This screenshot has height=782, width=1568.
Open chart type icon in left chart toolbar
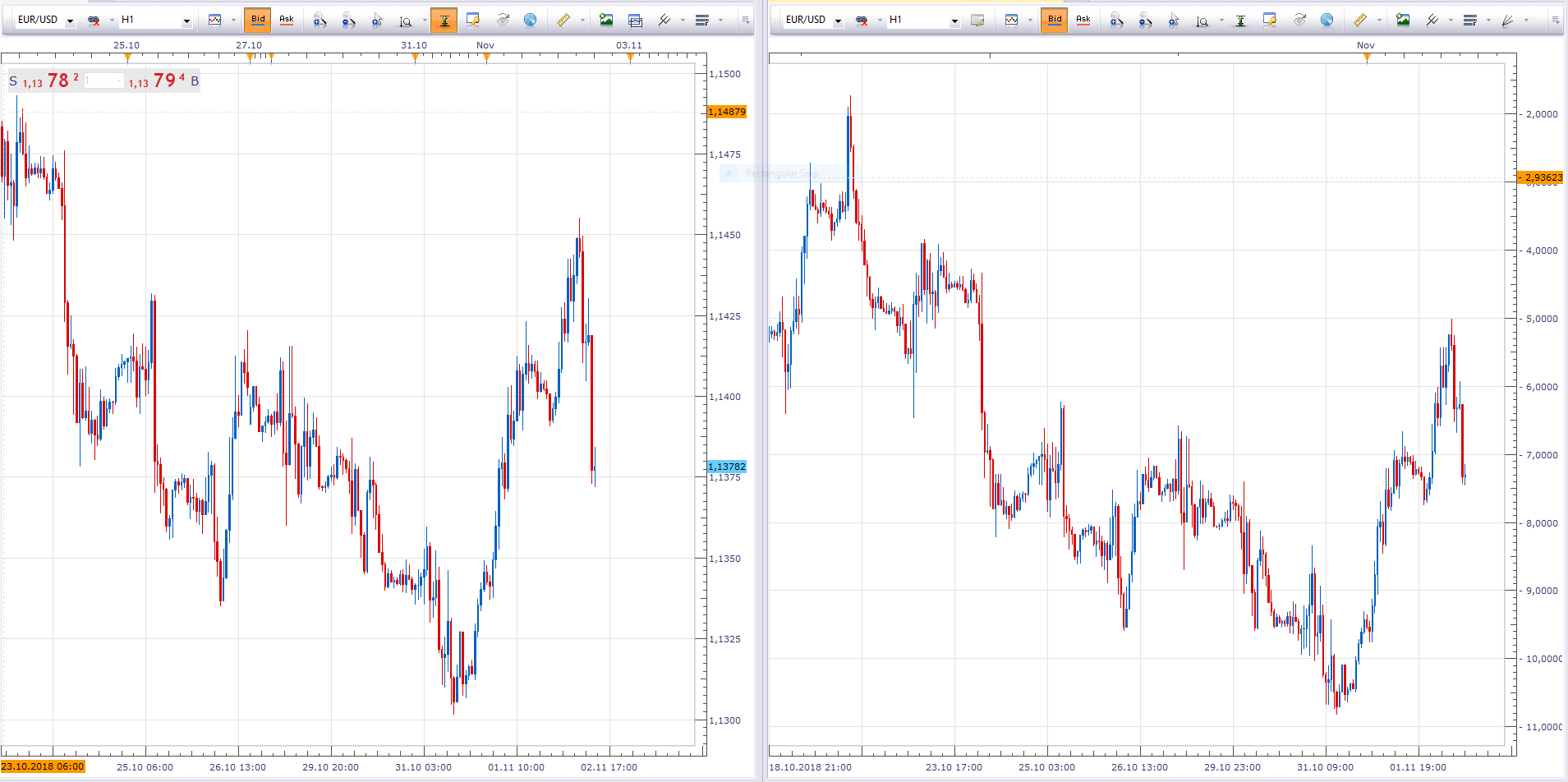(x=215, y=20)
